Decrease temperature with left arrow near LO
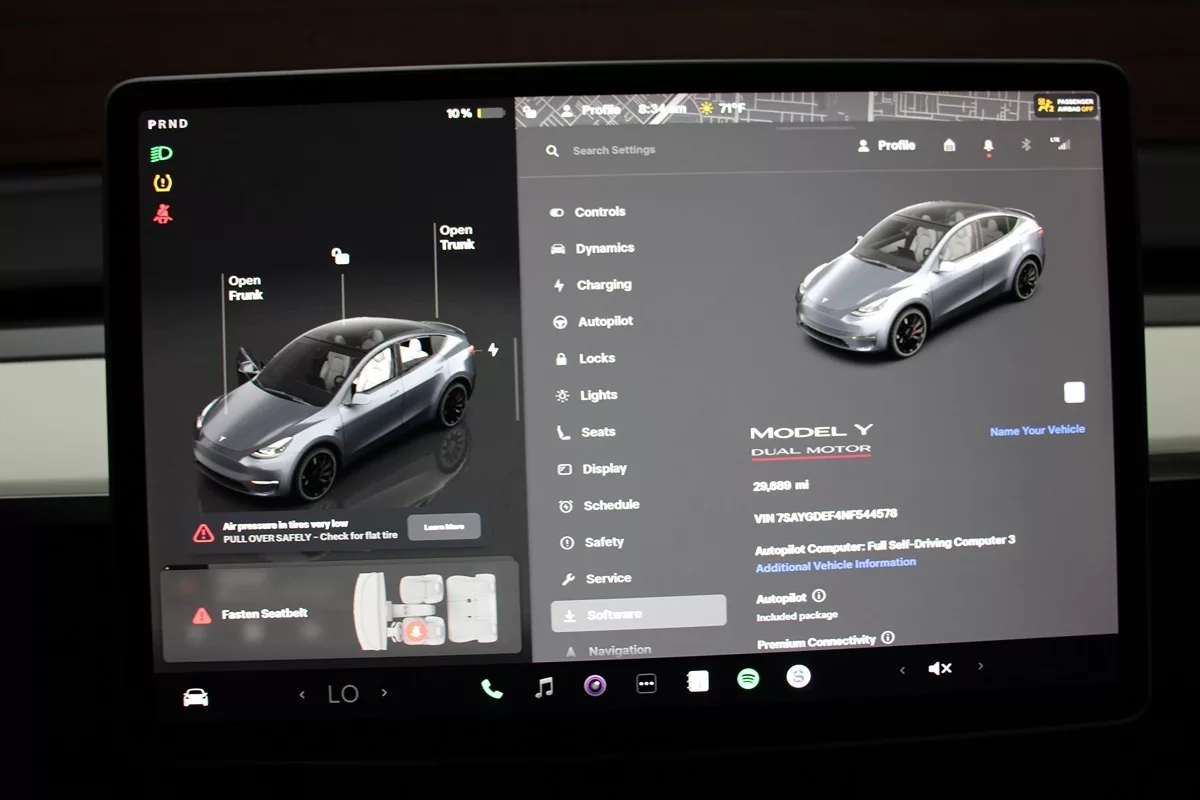 pyautogui.click(x=302, y=694)
